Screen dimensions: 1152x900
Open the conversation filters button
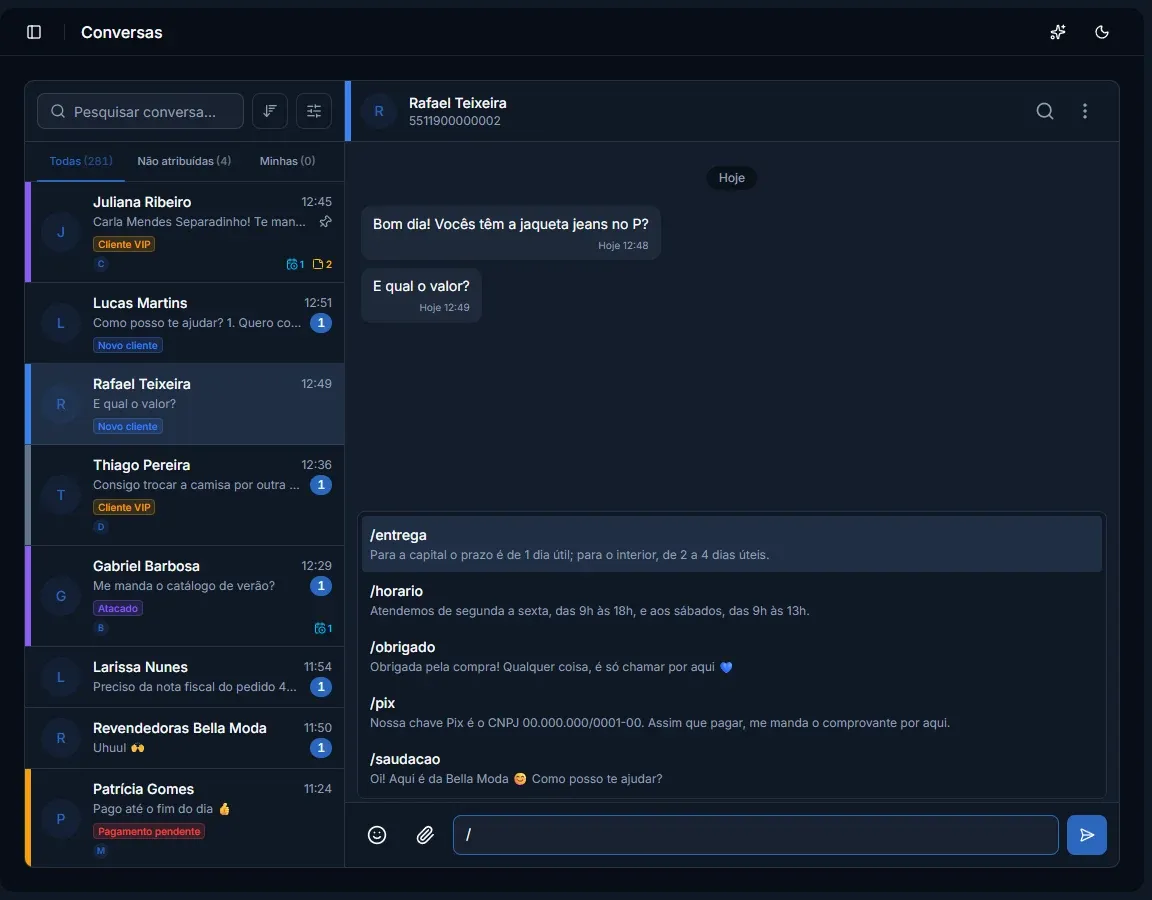pos(314,111)
